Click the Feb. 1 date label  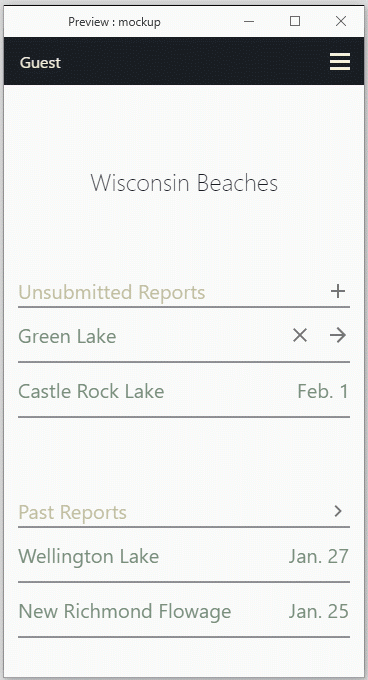[323, 391]
